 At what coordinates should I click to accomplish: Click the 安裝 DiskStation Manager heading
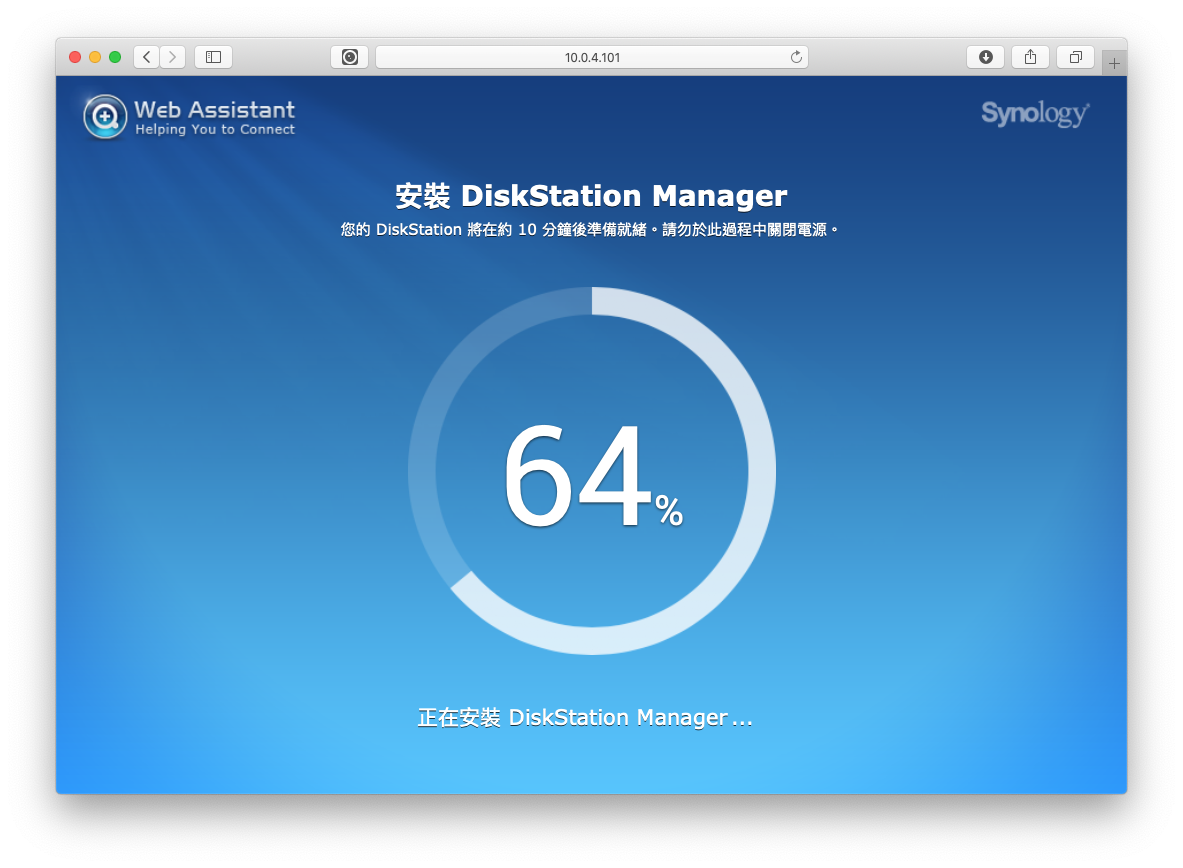tap(592, 195)
